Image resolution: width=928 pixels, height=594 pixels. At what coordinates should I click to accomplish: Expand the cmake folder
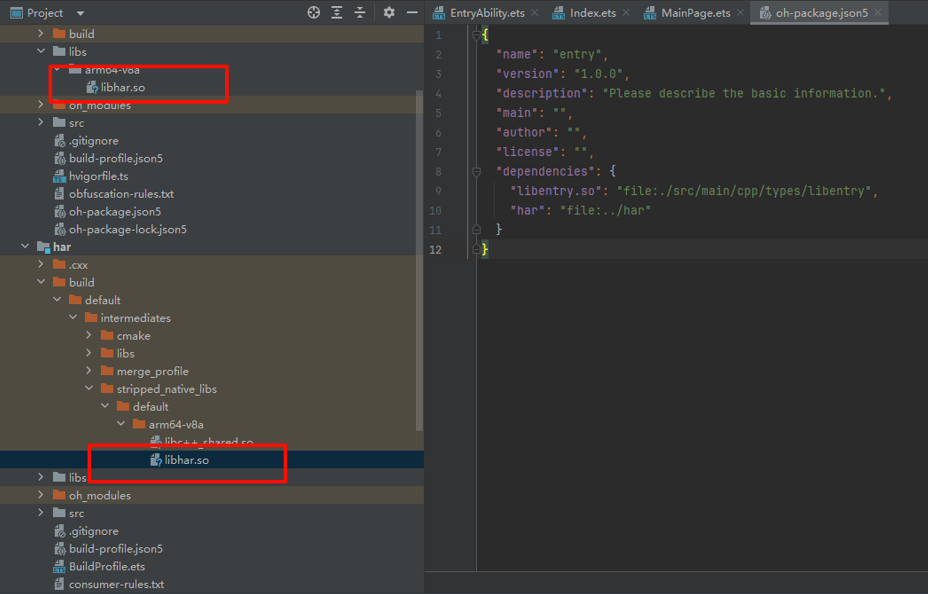(89, 336)
